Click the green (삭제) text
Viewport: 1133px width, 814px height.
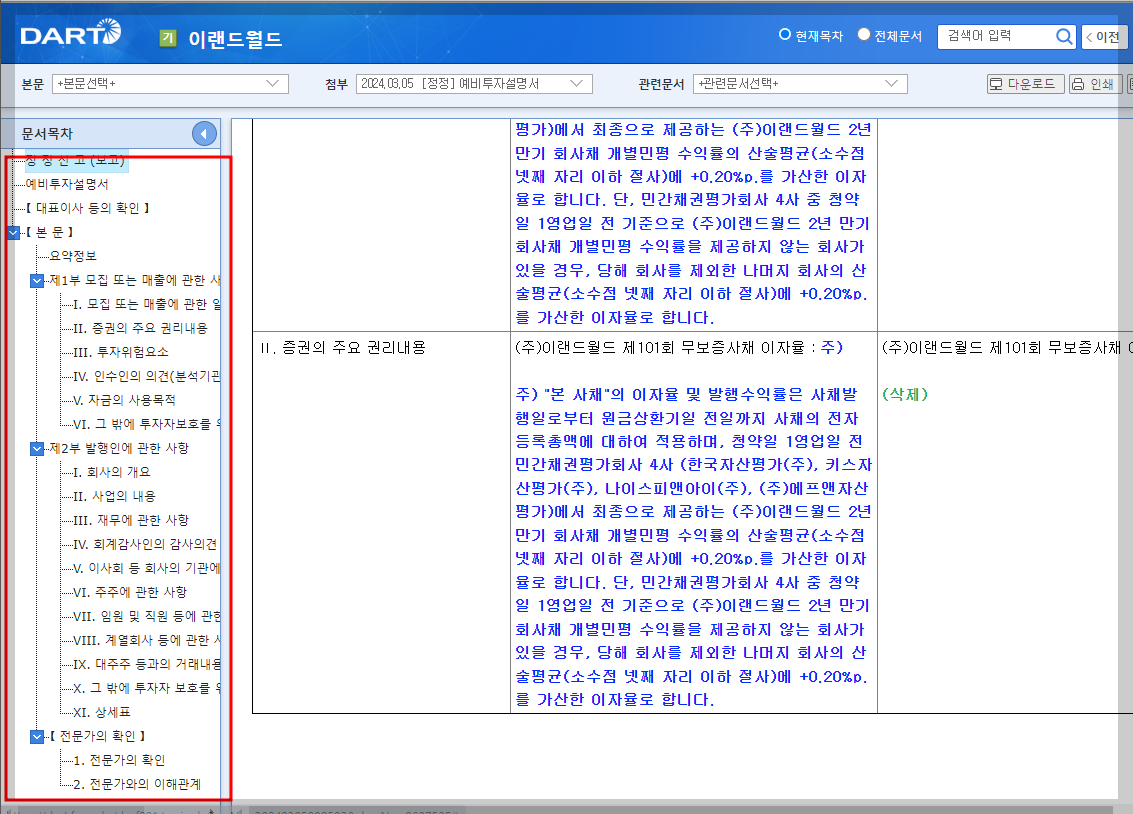pos(905,394)
